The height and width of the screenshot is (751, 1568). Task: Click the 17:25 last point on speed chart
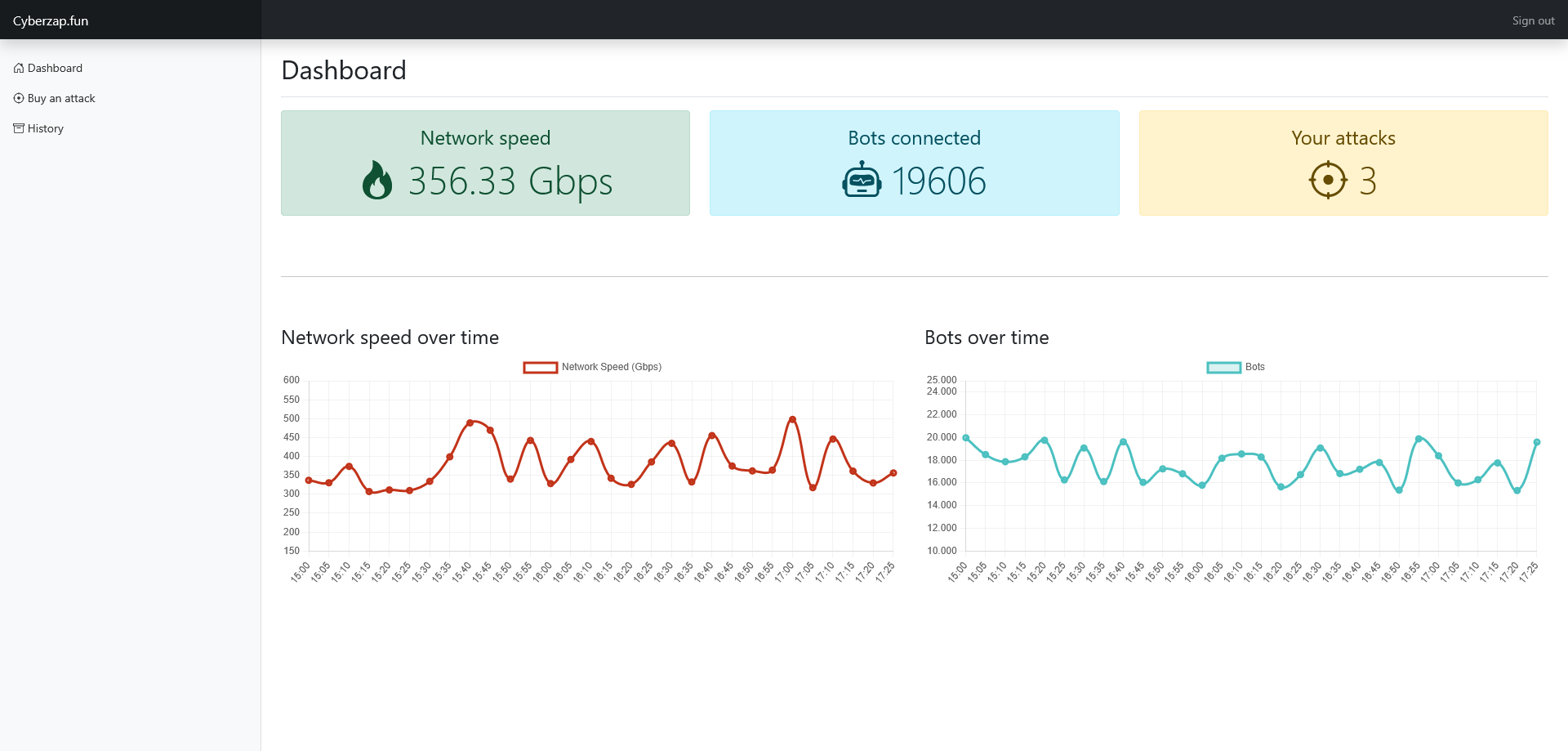tap(893, 472)
